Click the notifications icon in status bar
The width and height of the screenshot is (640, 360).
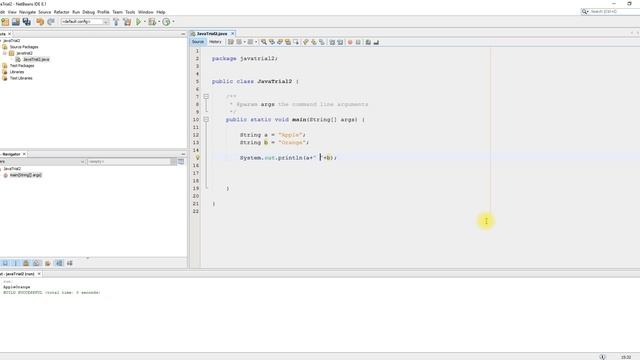tap(602, 357)
